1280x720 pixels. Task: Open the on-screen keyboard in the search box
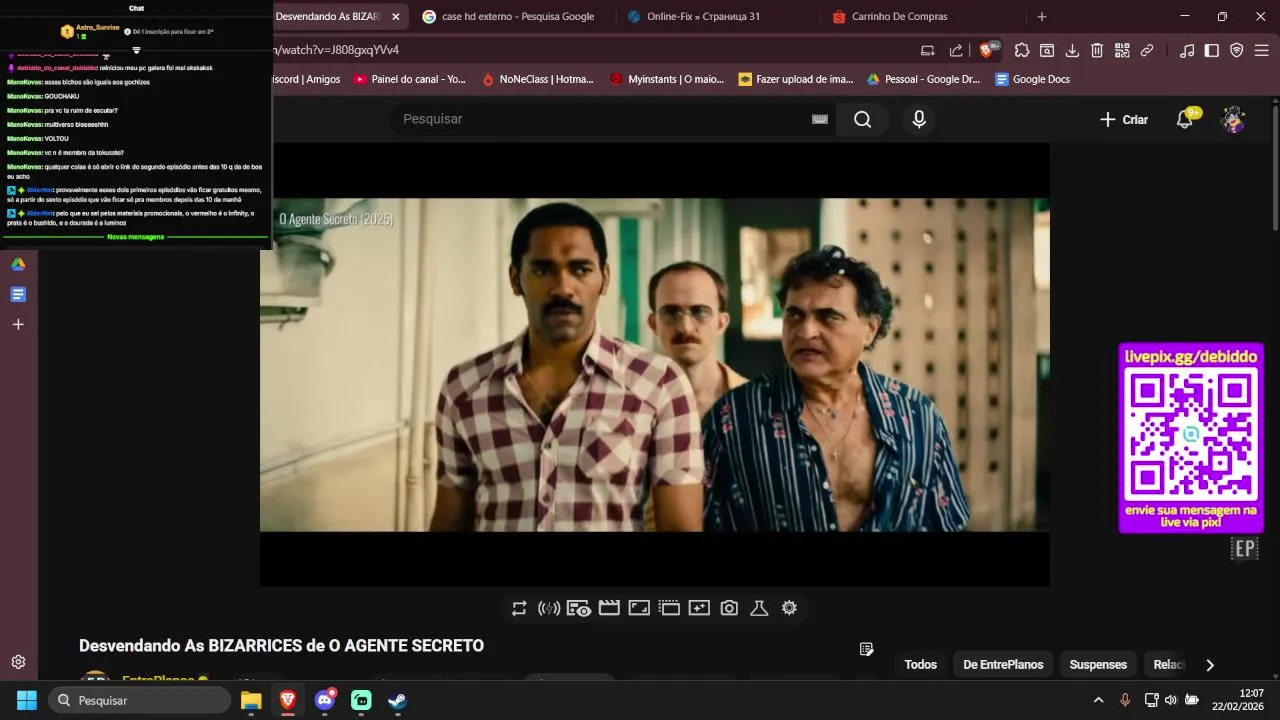click(820, 119)
